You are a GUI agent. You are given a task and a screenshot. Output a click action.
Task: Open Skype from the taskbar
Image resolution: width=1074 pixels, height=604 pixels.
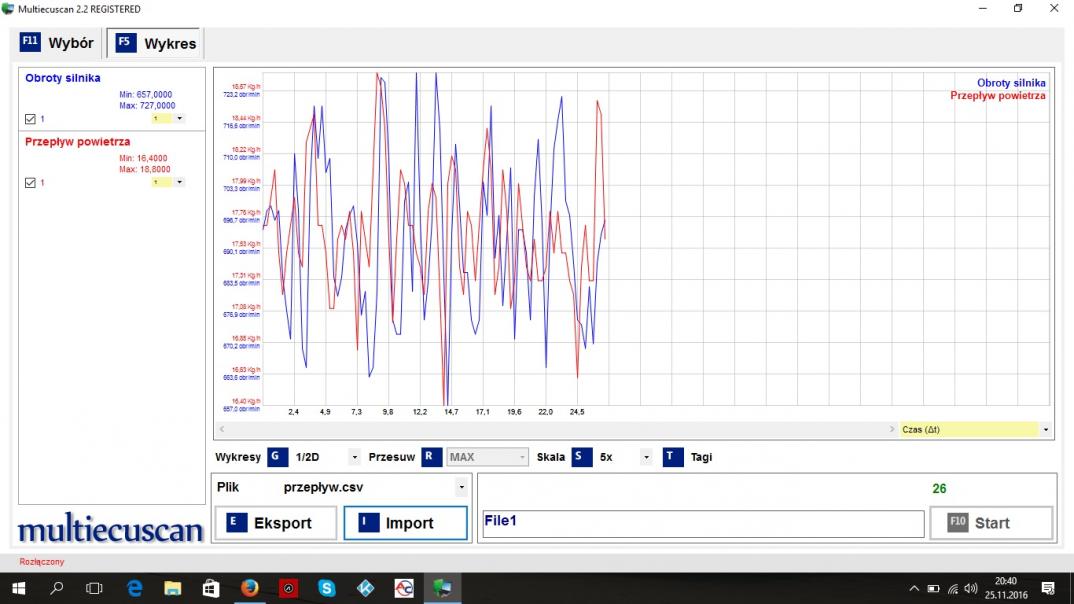click(327, 588)
